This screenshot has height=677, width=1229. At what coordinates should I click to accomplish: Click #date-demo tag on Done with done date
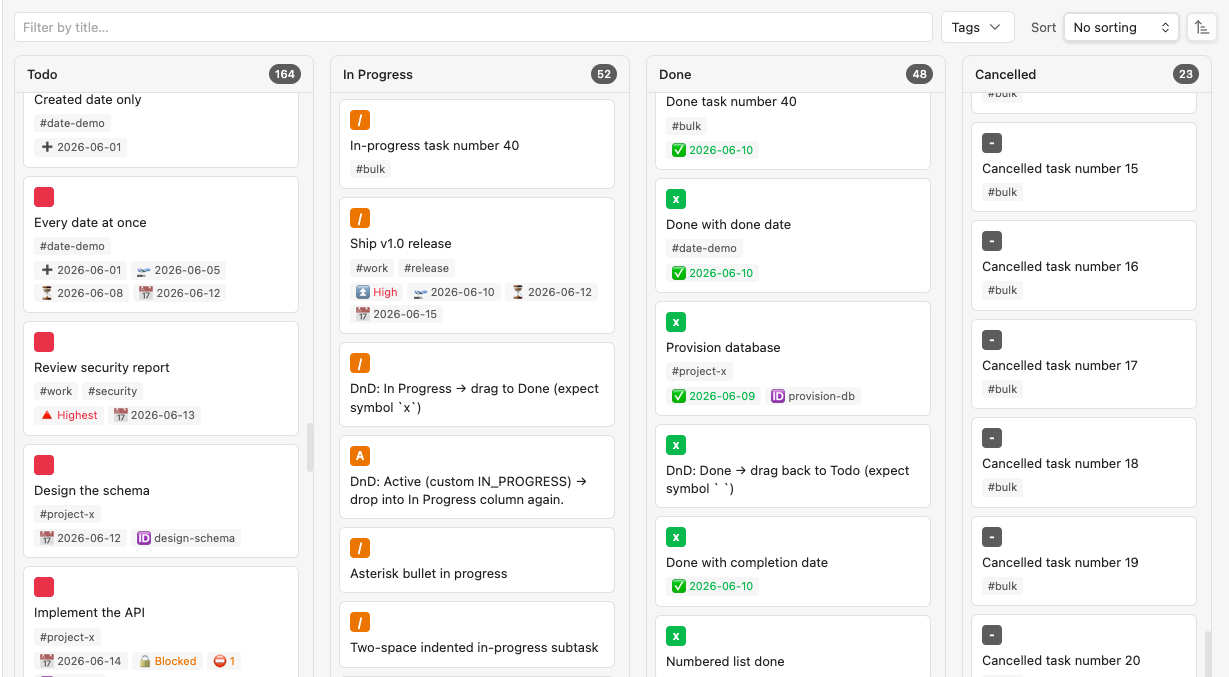704,248
